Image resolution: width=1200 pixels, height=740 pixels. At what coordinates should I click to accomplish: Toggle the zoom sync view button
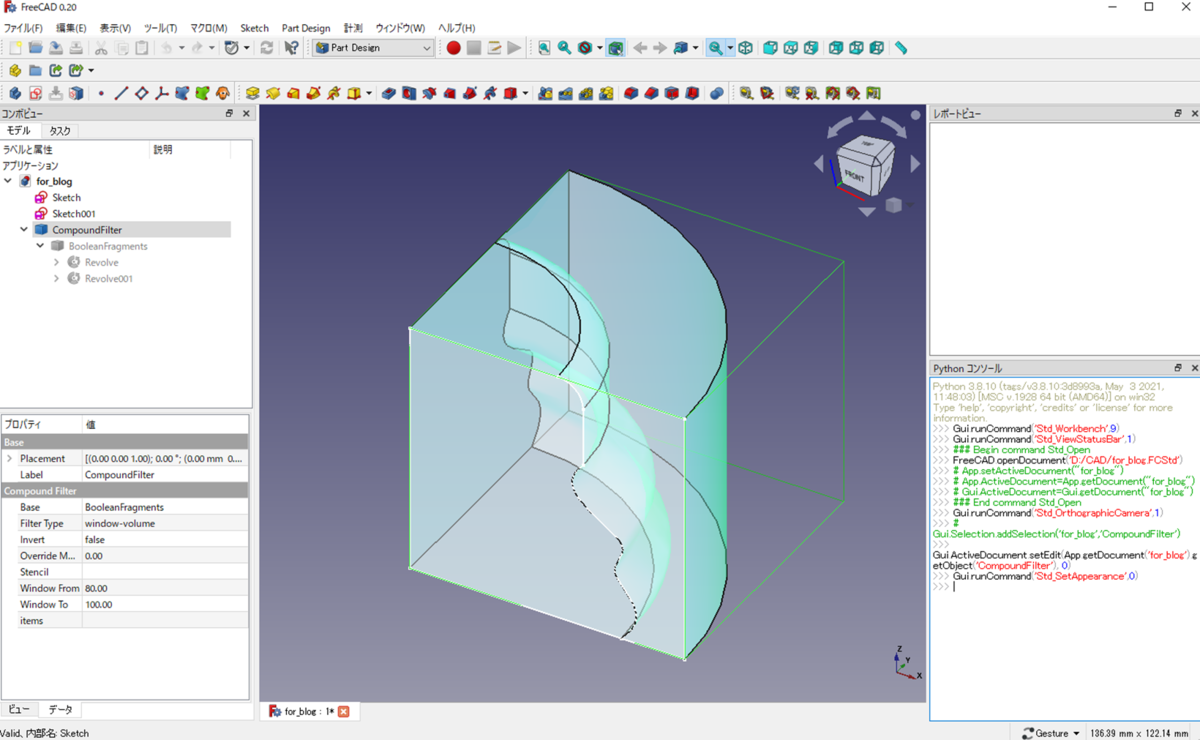(716, 47)
